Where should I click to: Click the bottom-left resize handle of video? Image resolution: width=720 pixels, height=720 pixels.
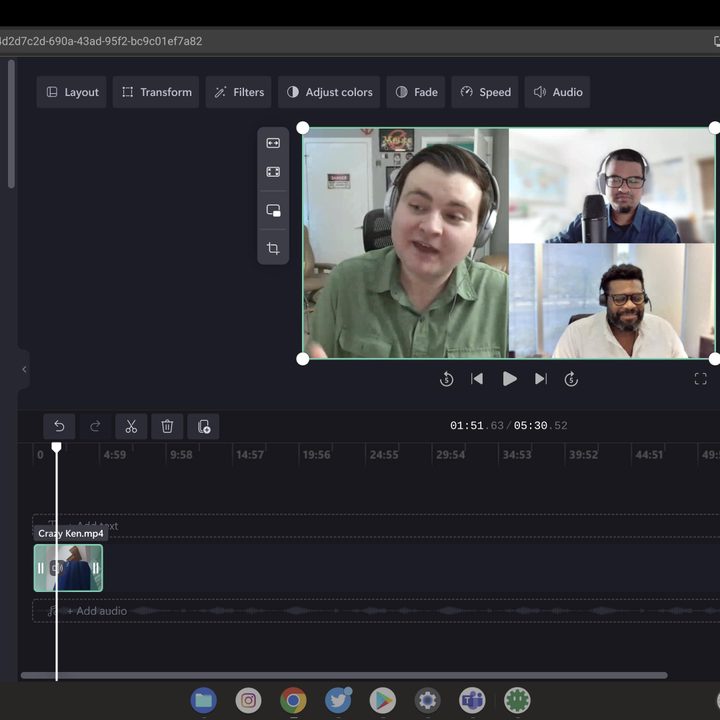pos(303,359)
